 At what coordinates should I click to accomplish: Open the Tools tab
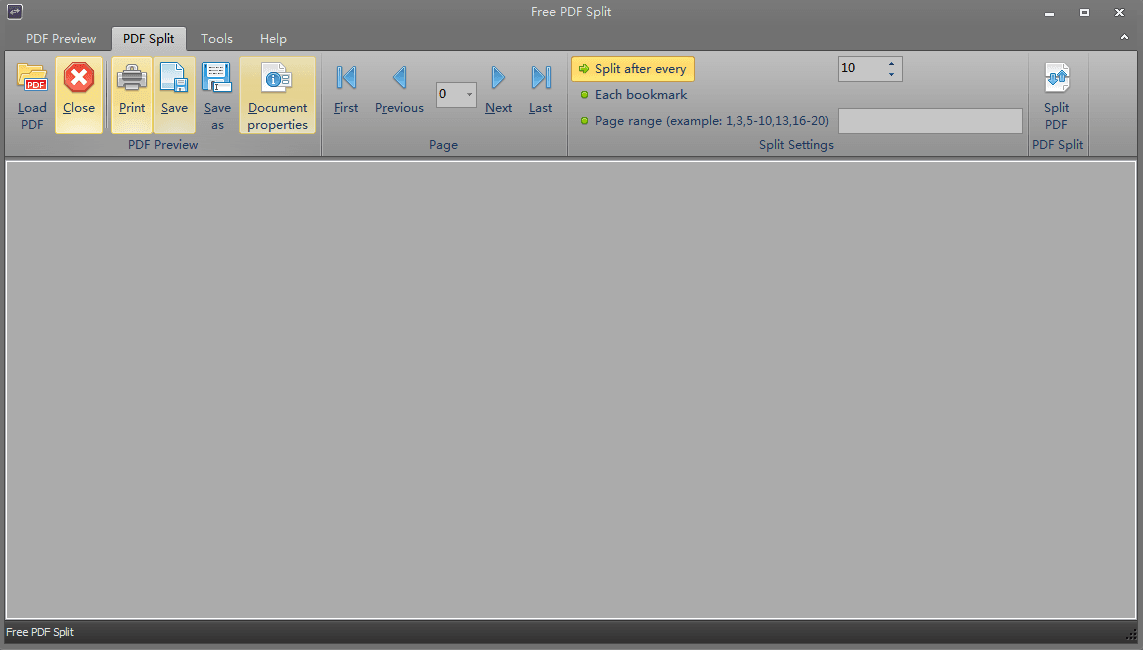pyautogui.click(x=216, y=39)
